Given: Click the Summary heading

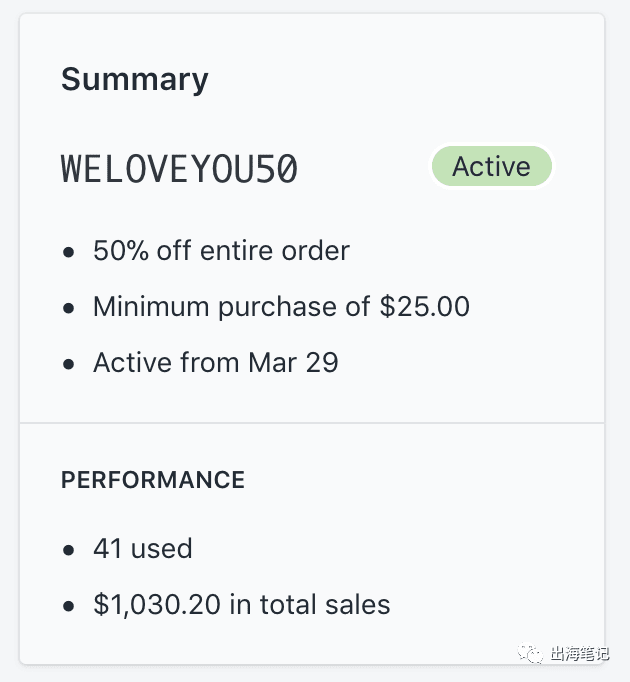Looking at the screenshot, I should click(x=135, y=79).
